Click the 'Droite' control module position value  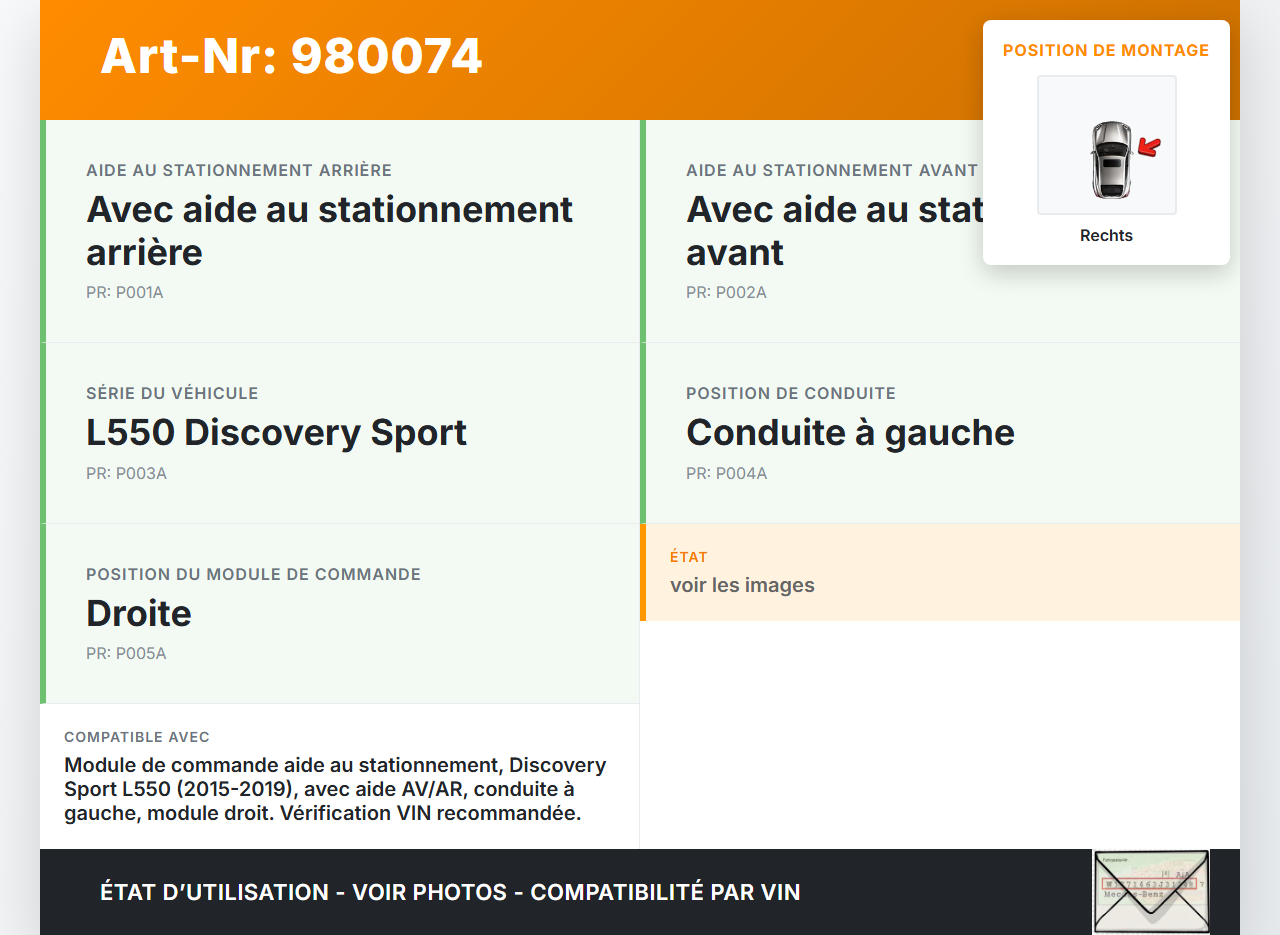(139, 613)
